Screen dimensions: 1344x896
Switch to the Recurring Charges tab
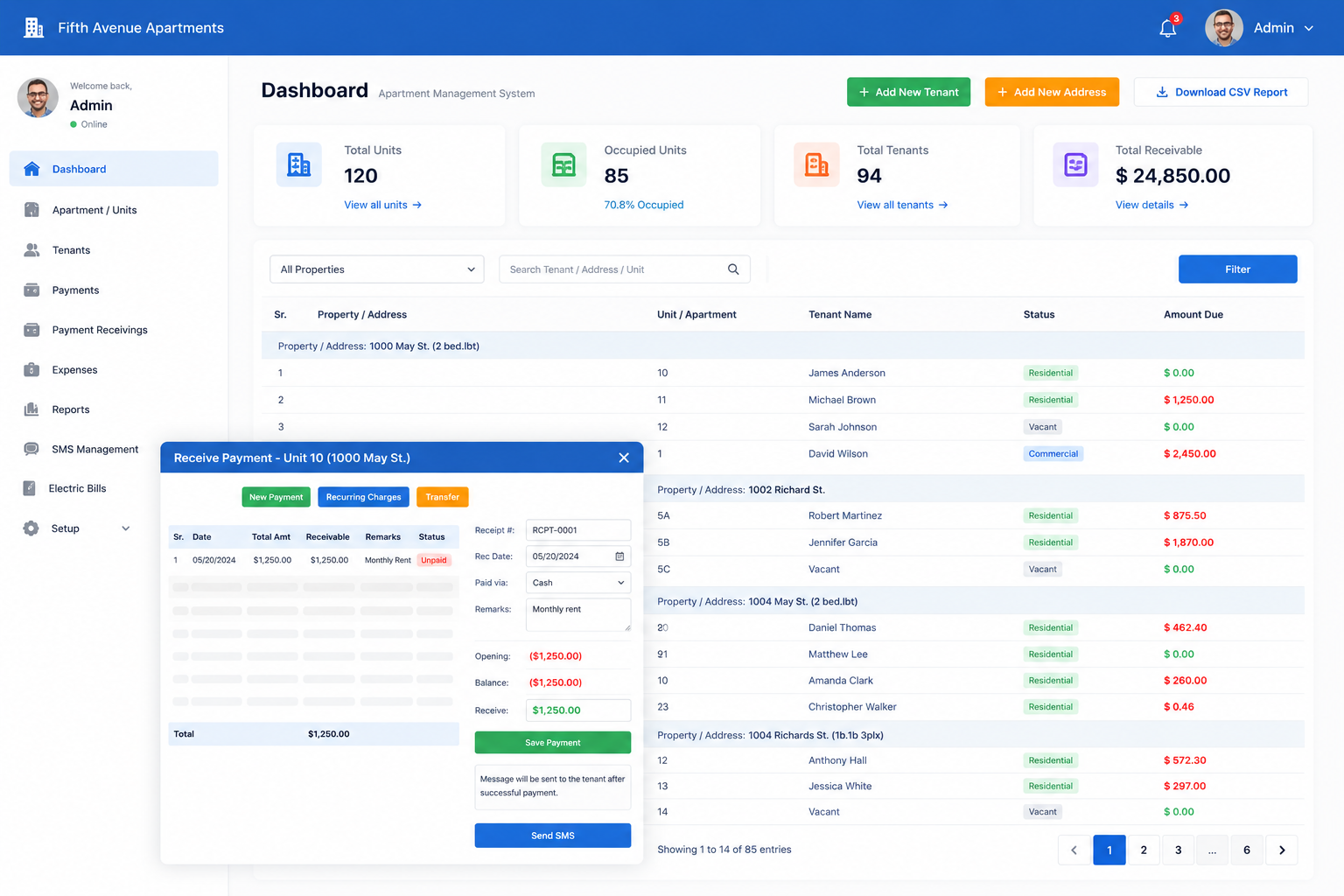click(363, 497)
